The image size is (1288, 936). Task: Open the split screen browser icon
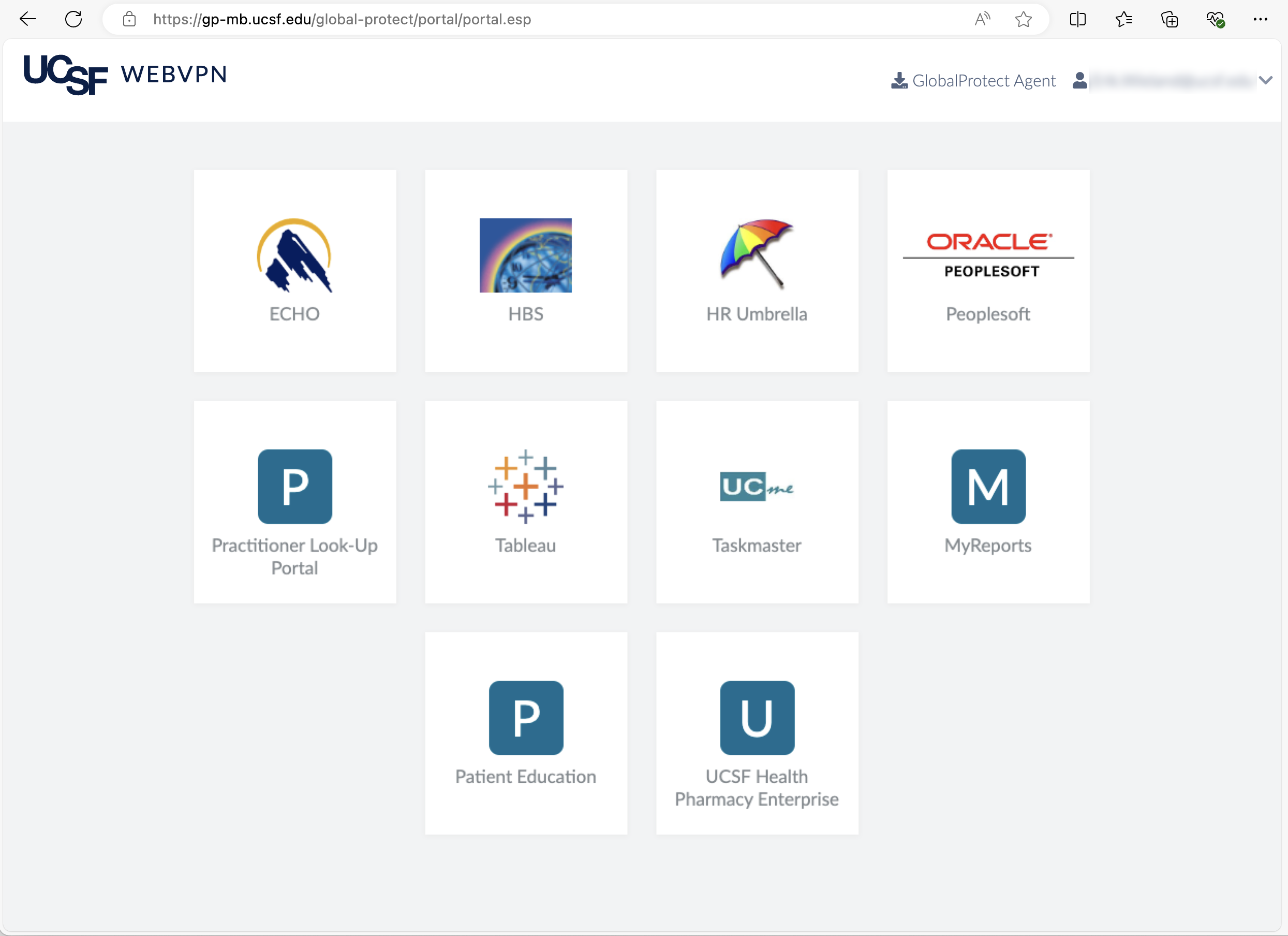pyautogui.click(x=1077, y=19)
